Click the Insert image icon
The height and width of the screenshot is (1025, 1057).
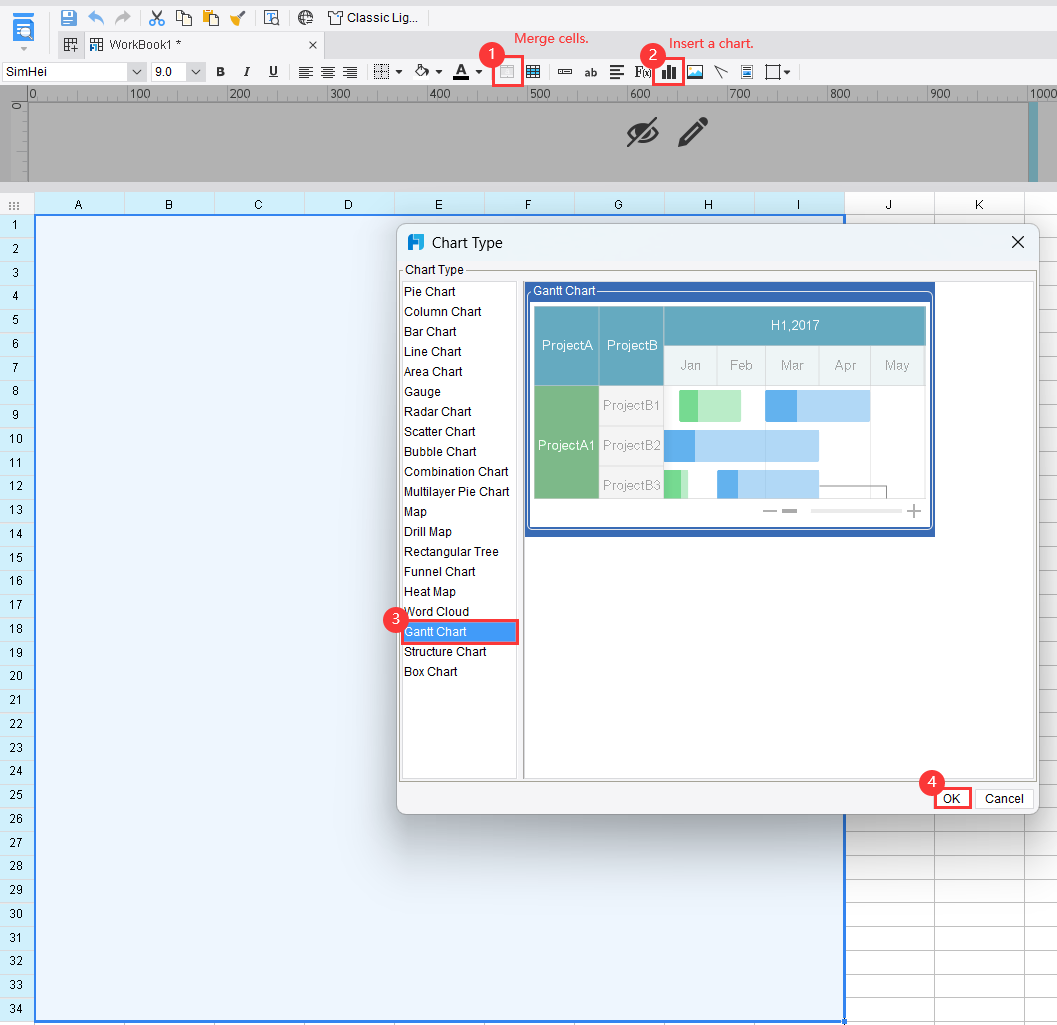click(x=695, y=72)
